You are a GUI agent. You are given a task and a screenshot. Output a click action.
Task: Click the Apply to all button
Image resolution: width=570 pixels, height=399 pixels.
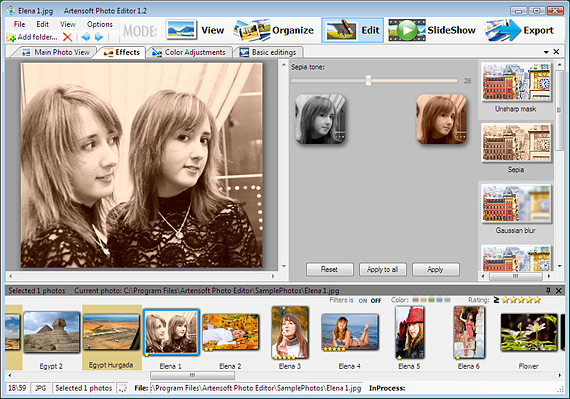tap(382, 270)
